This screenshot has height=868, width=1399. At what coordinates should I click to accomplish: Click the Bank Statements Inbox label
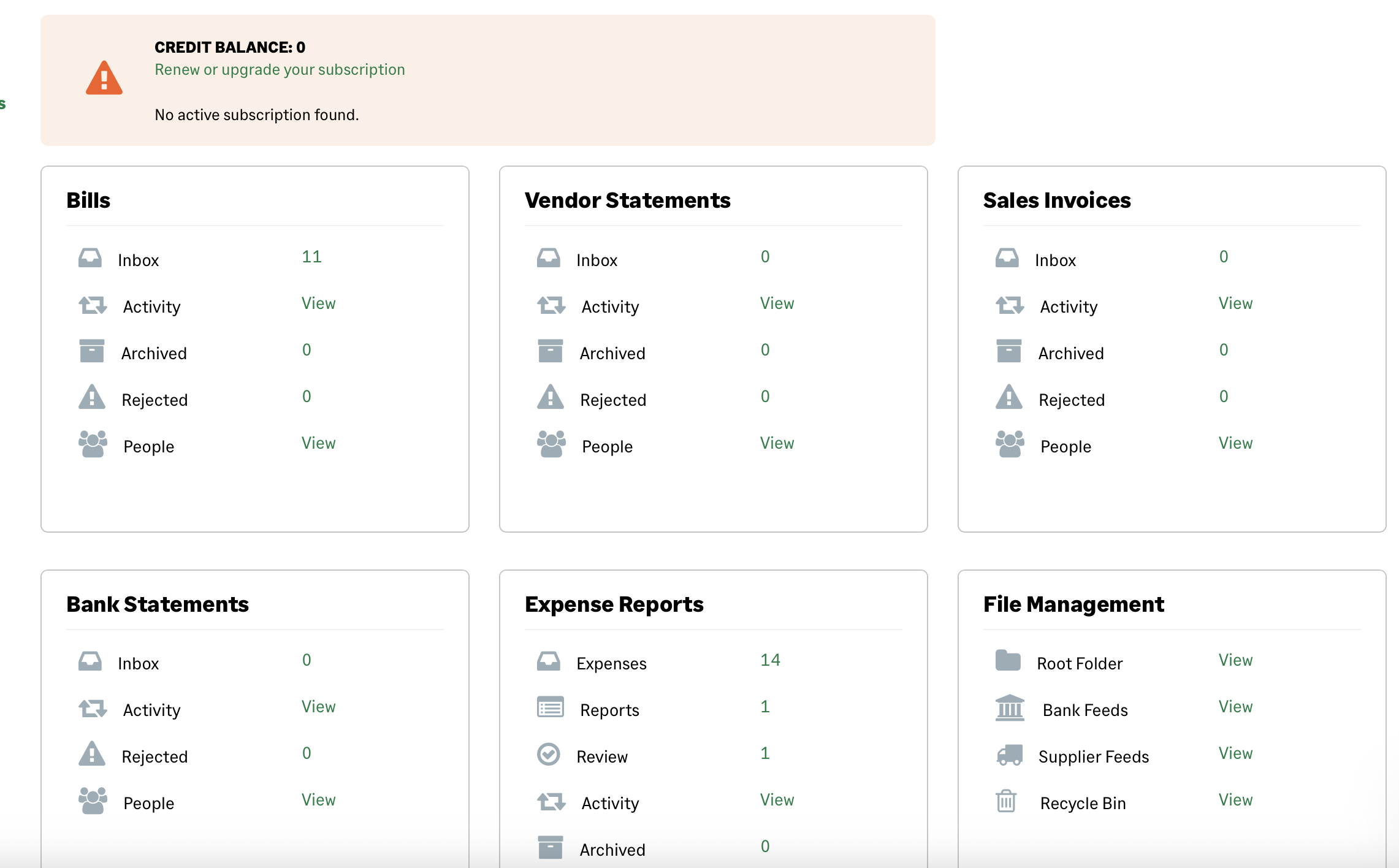tap(138, 663)
